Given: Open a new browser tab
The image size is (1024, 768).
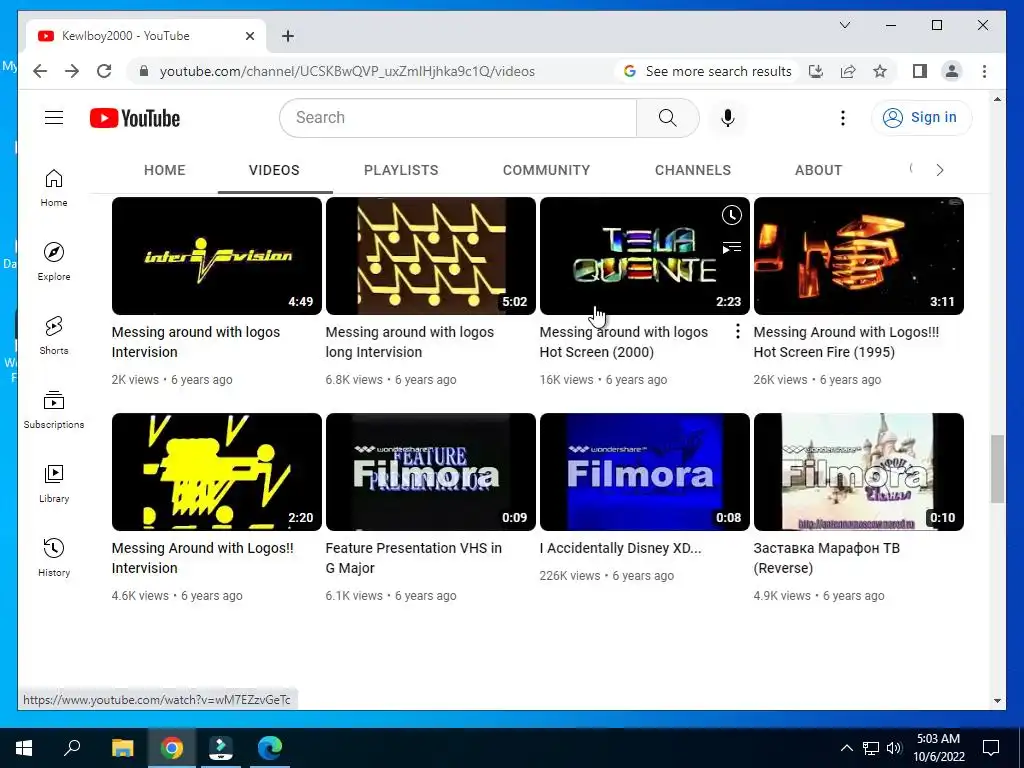Looking at the screenshot, I should click(x=288, y=36).
